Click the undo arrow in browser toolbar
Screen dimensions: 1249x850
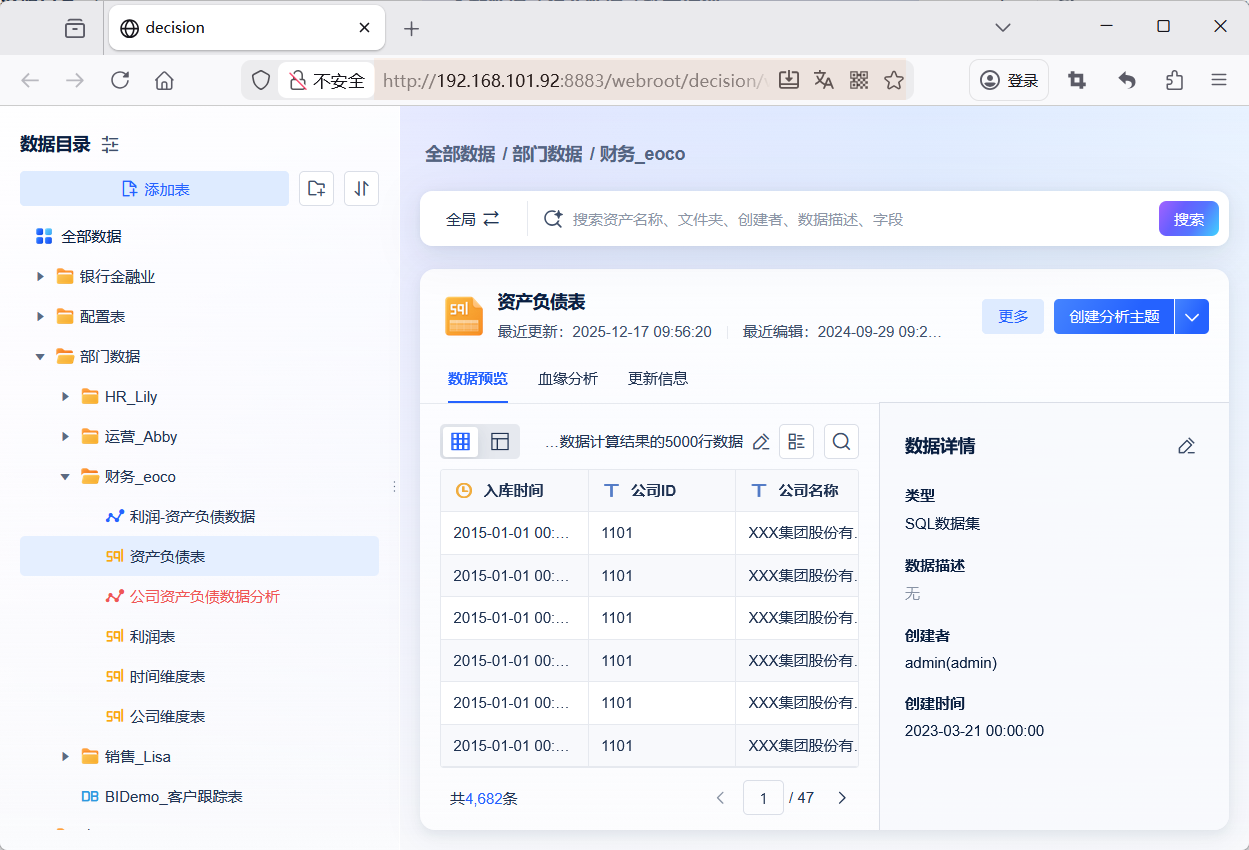1127,80
